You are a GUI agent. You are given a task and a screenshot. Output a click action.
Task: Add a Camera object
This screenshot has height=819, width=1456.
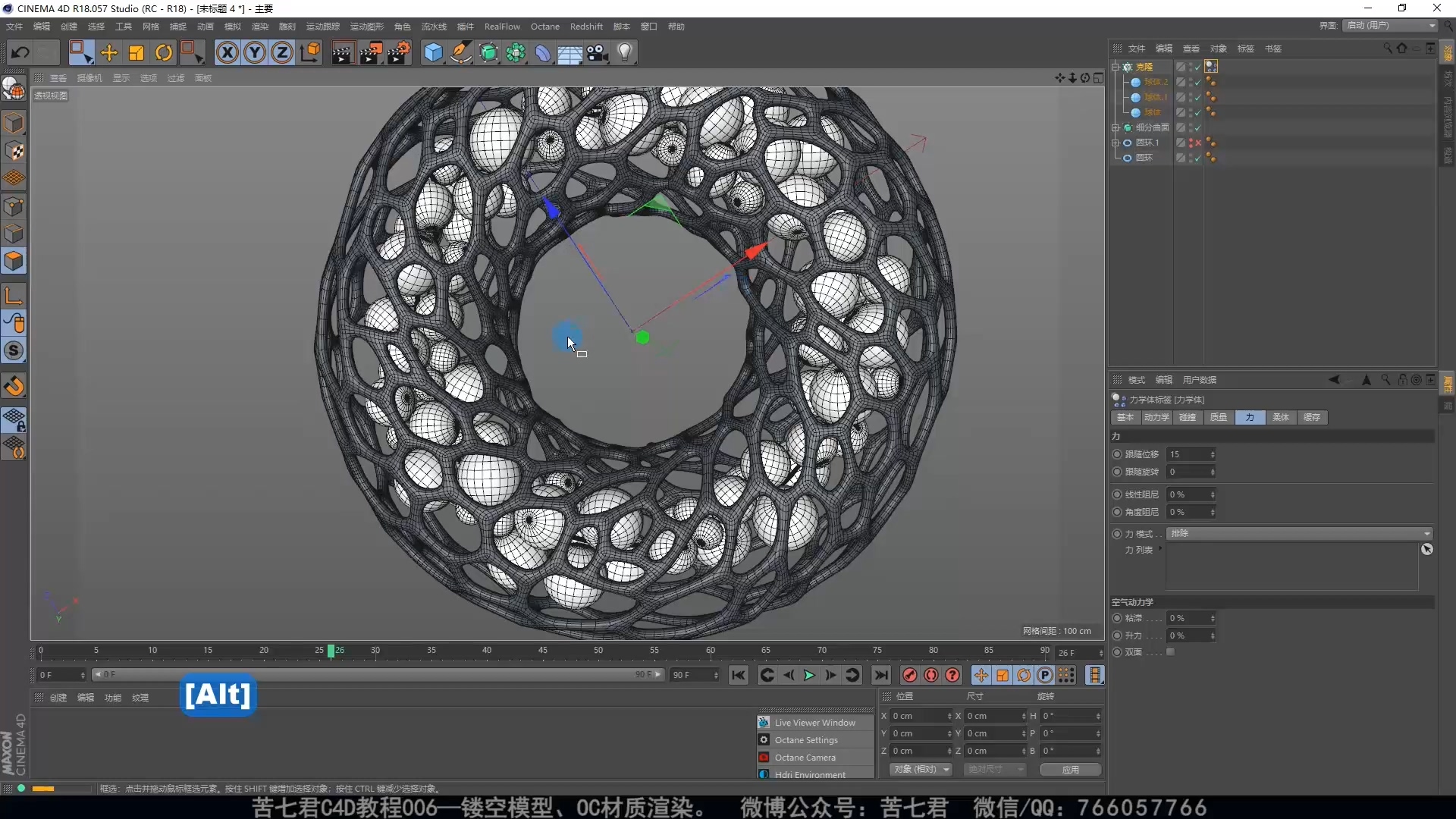coord(598,52)
